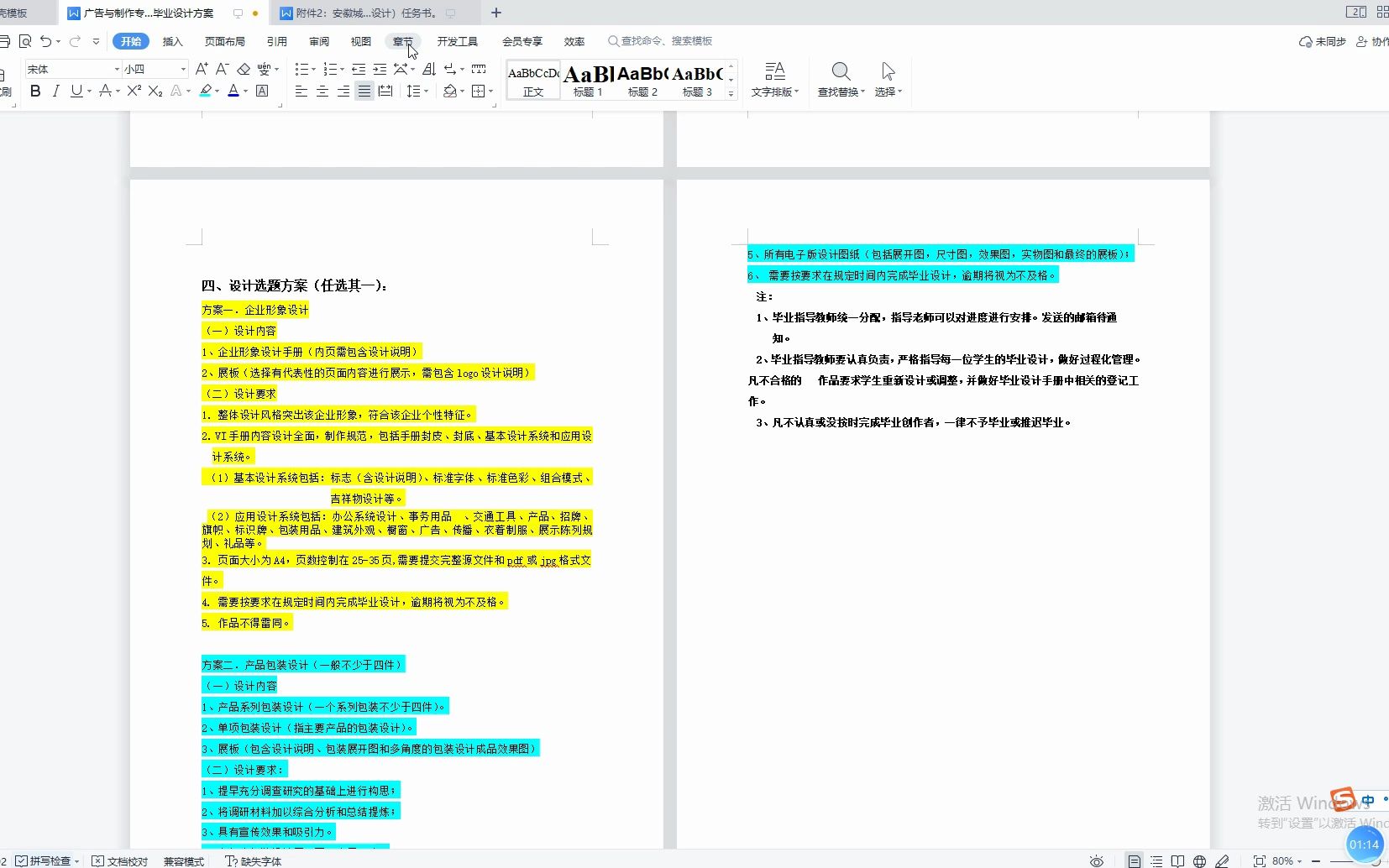
Task: Click the 未同步 sync button
Action: pyautogui.click(x=1322, y=41)
